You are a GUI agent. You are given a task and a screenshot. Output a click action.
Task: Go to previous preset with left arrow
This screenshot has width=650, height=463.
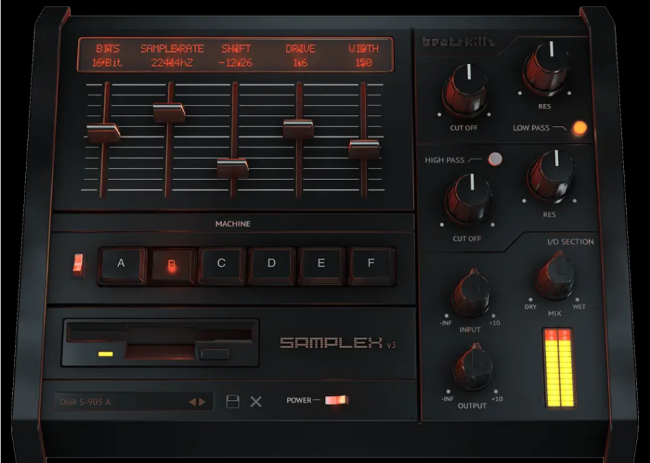click(192, 402)
